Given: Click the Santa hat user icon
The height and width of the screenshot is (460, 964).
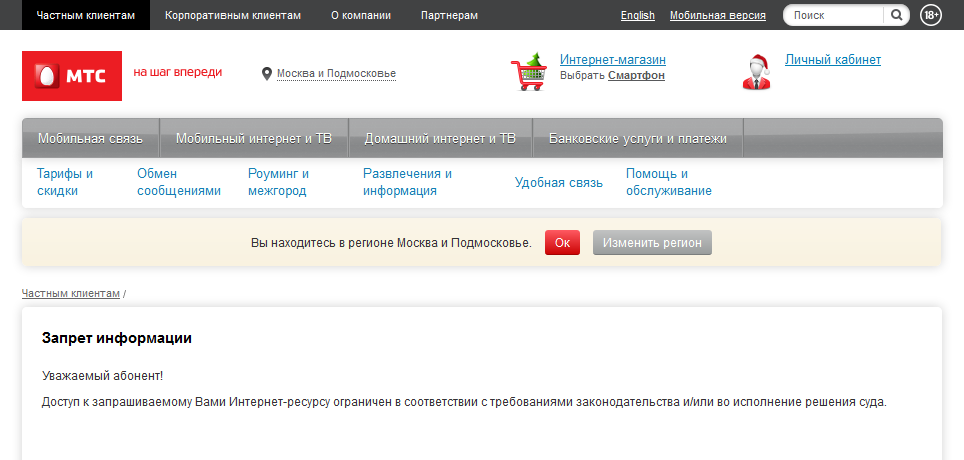Looking at the screenshot, I should (757, 72).
